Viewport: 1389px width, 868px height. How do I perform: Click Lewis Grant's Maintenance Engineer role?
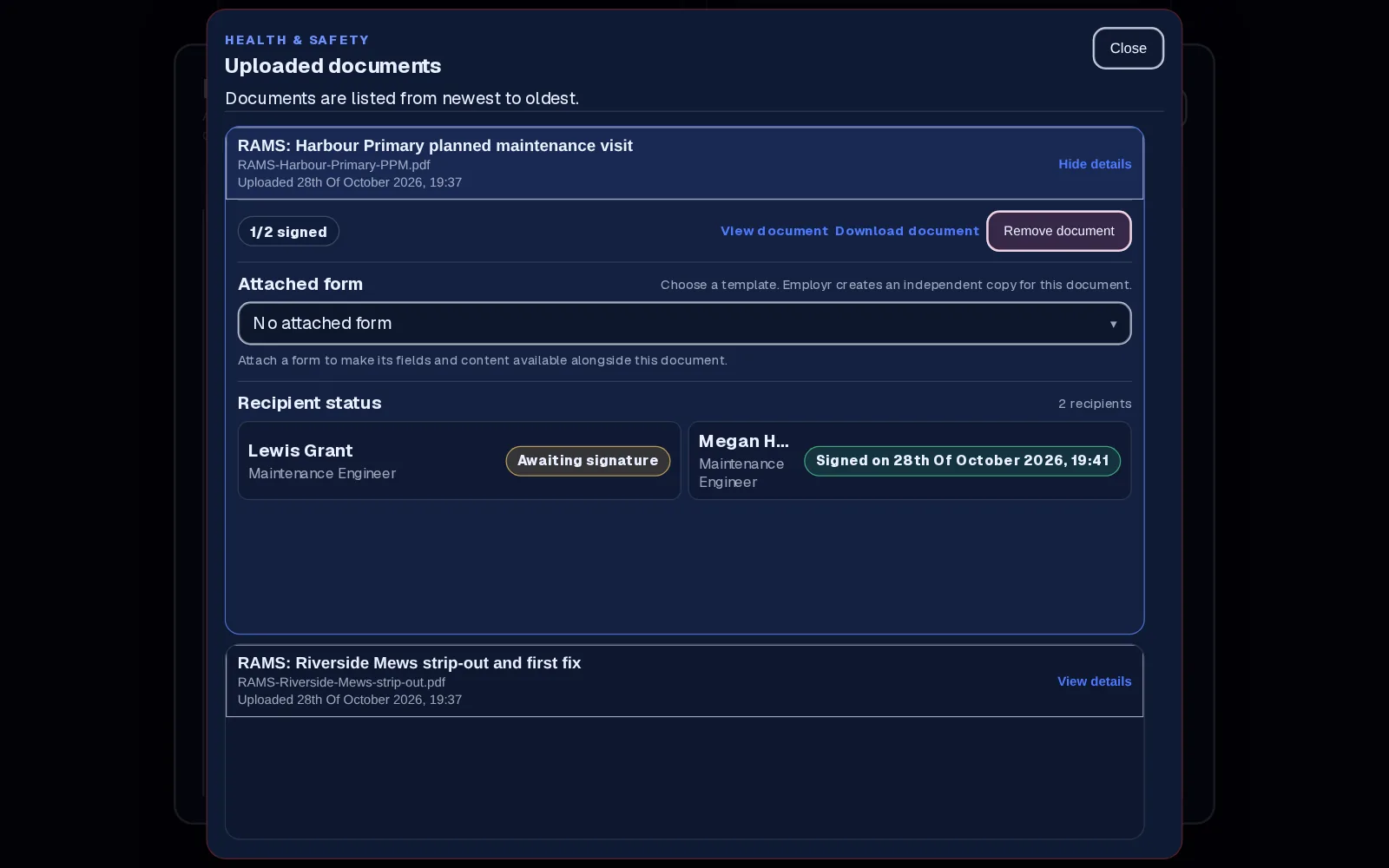pyautogui.click(x=322, y=473)
